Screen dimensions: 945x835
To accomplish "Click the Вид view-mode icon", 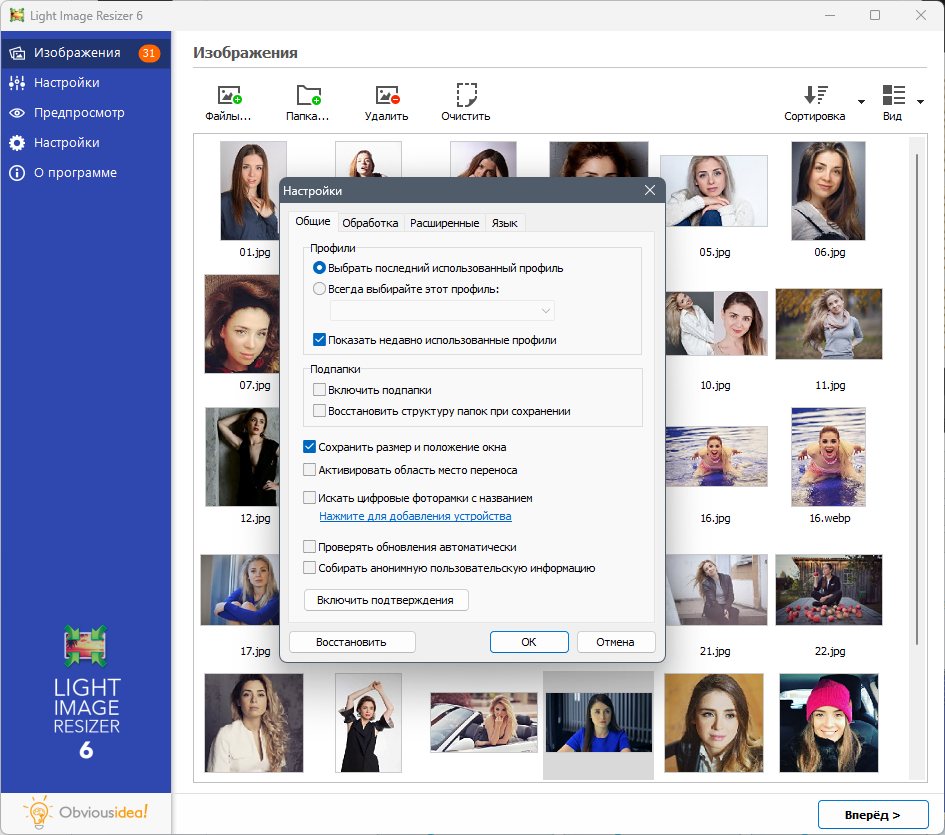I will coord(893,95).
